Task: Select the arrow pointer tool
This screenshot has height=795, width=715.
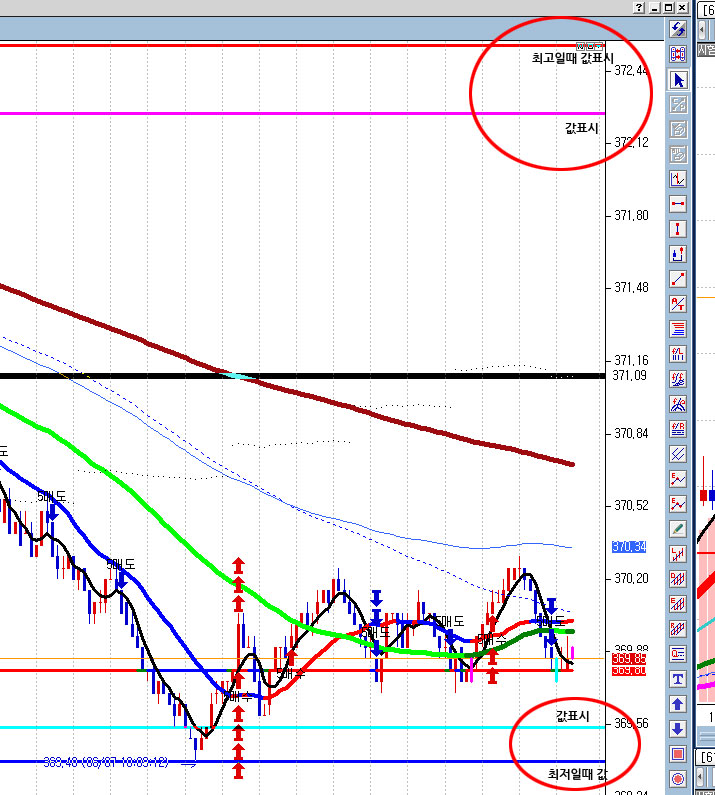Action: tap(678, 79)
